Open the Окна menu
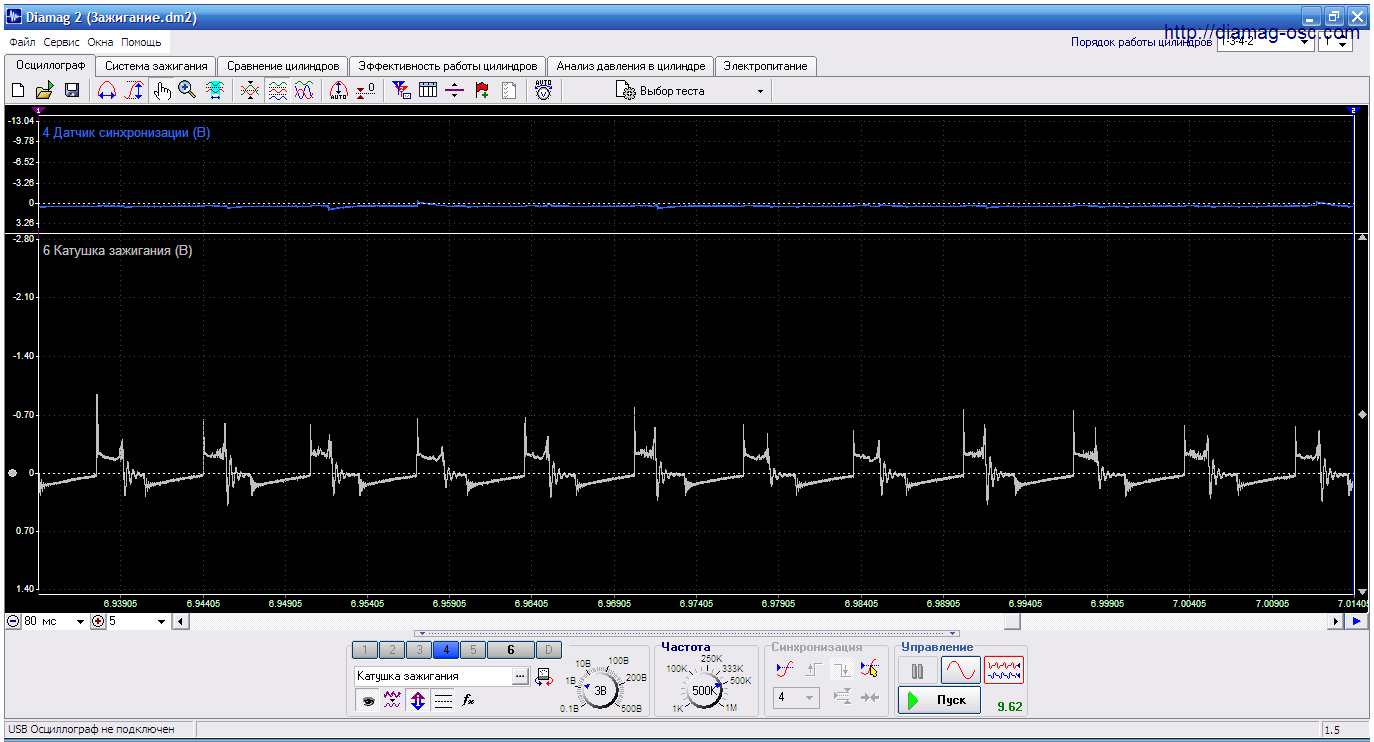 (100, 43)
